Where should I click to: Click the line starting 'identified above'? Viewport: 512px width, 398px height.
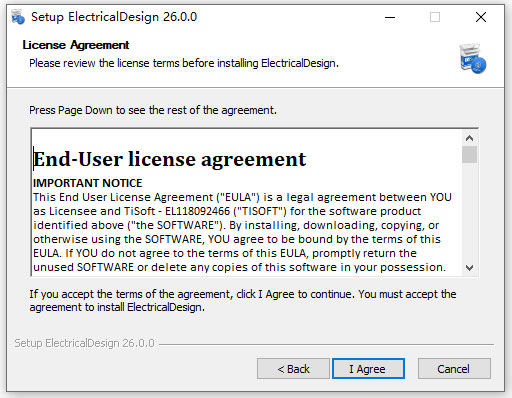pos(236,225)
